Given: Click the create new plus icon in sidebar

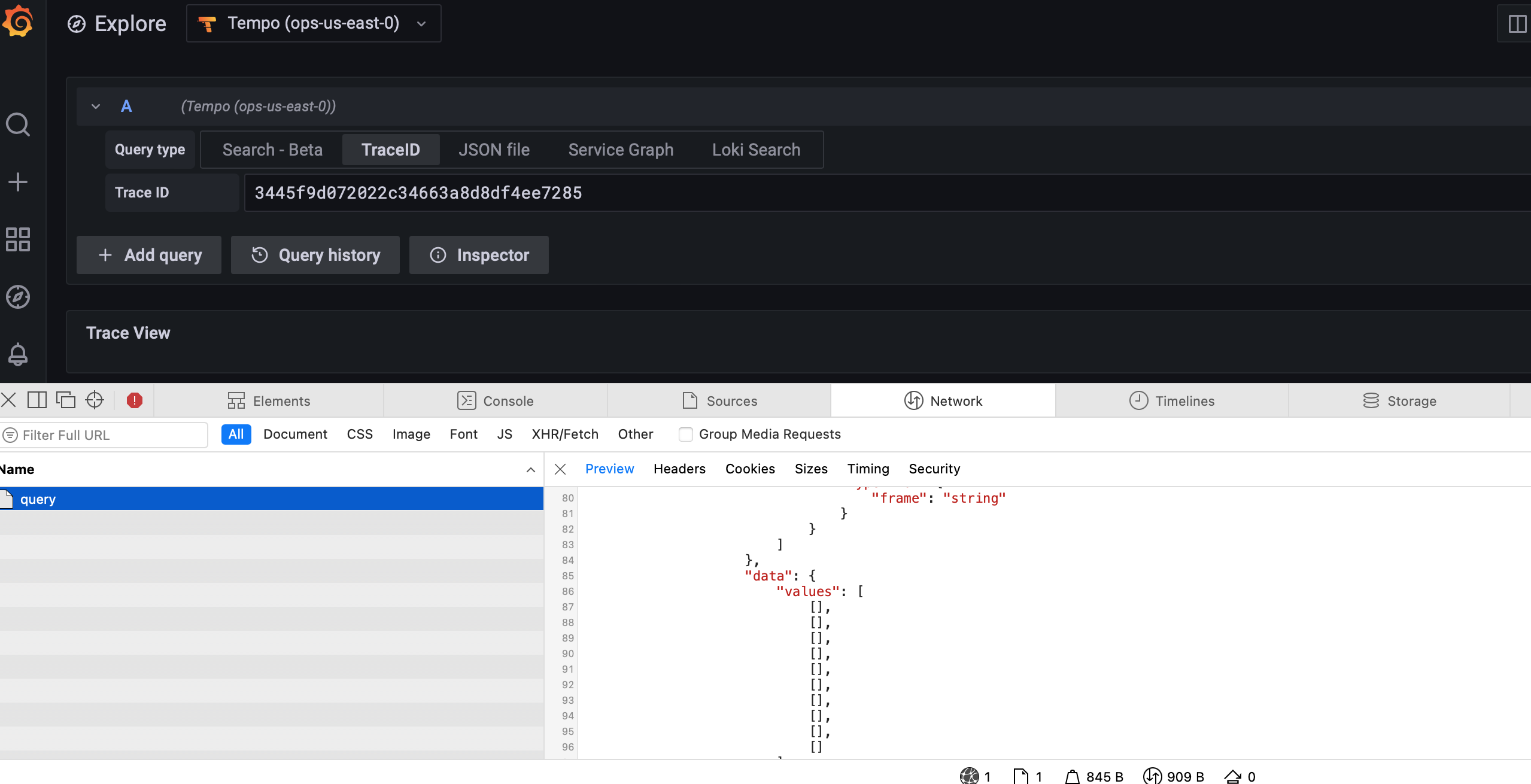Looking at the screenshot, I should pyautogui.click(x=17, y=181).
